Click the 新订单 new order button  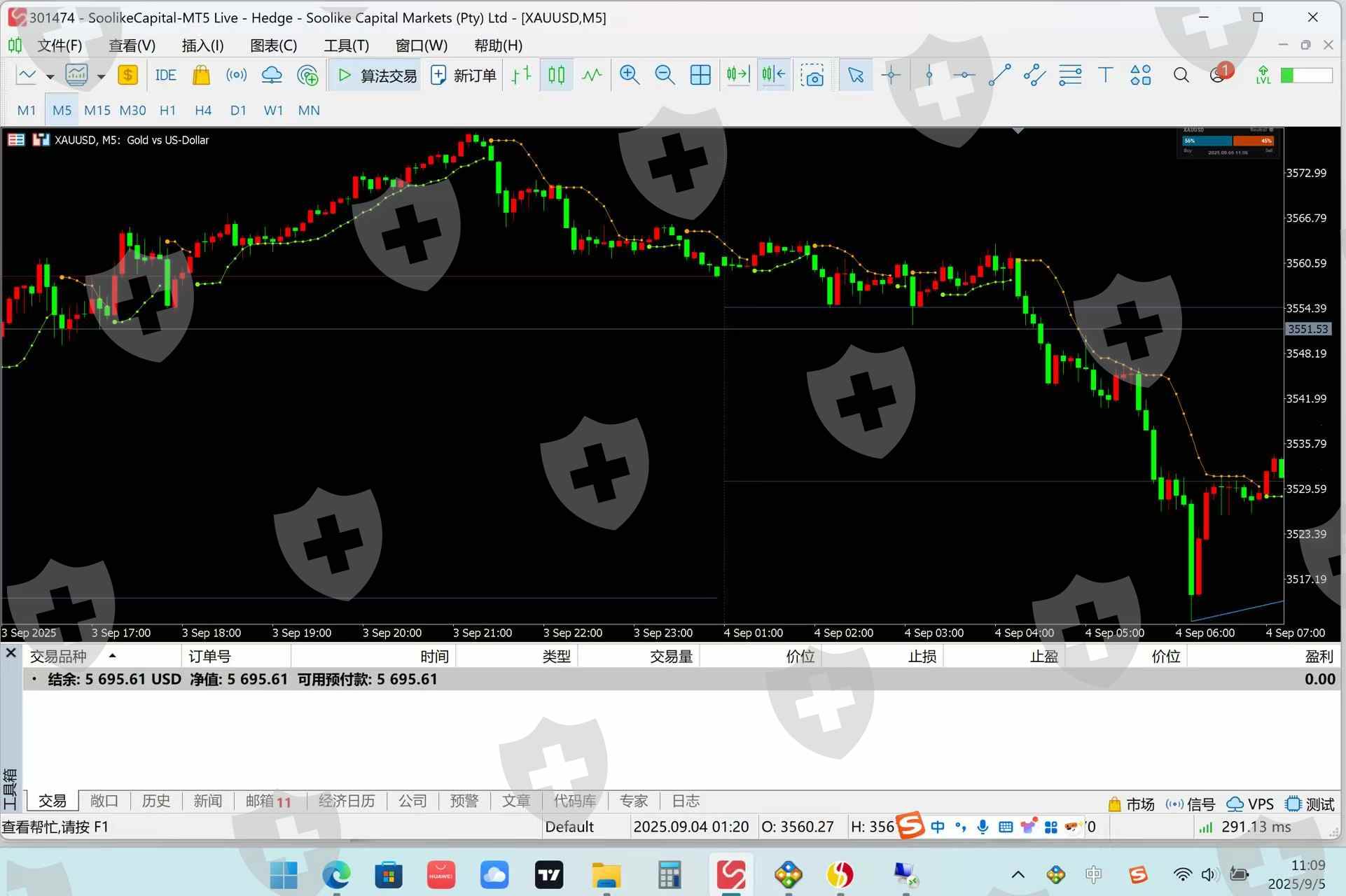[464, 75]
